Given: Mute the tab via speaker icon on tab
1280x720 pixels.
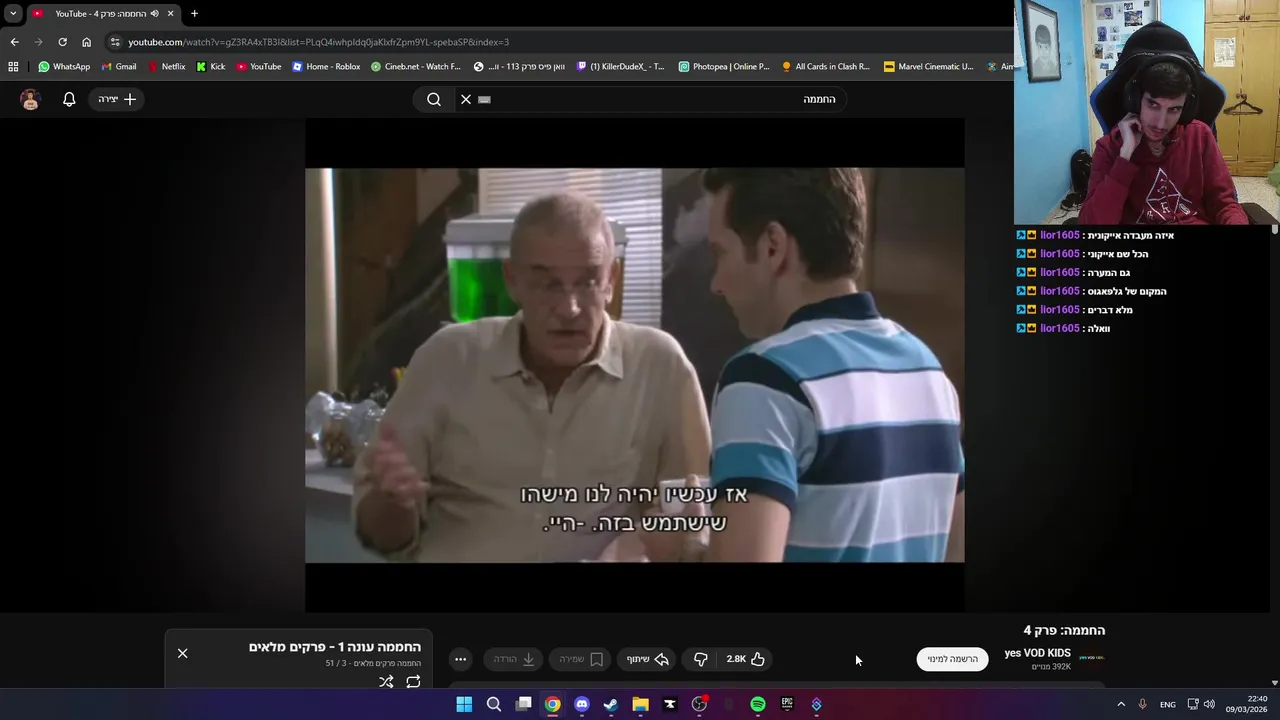Looking at the screenshot, I should [154, 14].
